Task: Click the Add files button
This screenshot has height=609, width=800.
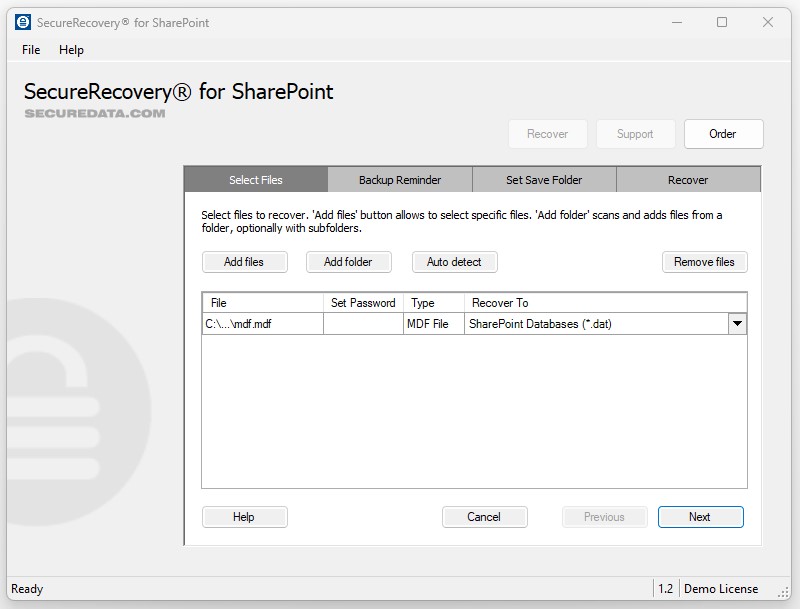Action: pos(244,262)
